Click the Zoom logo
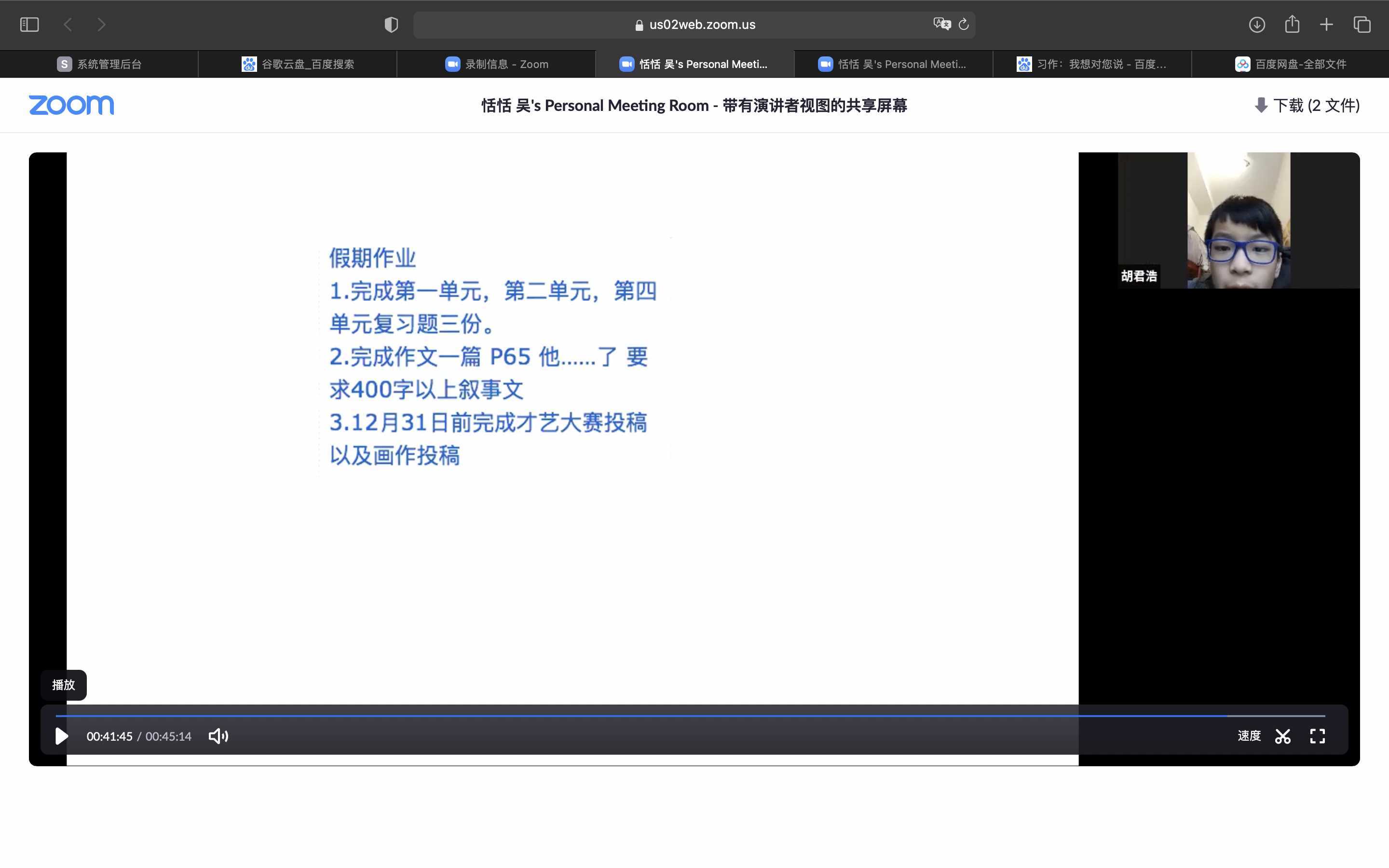The width and height of the screenshot is (1389, 868). coord(71,105)
